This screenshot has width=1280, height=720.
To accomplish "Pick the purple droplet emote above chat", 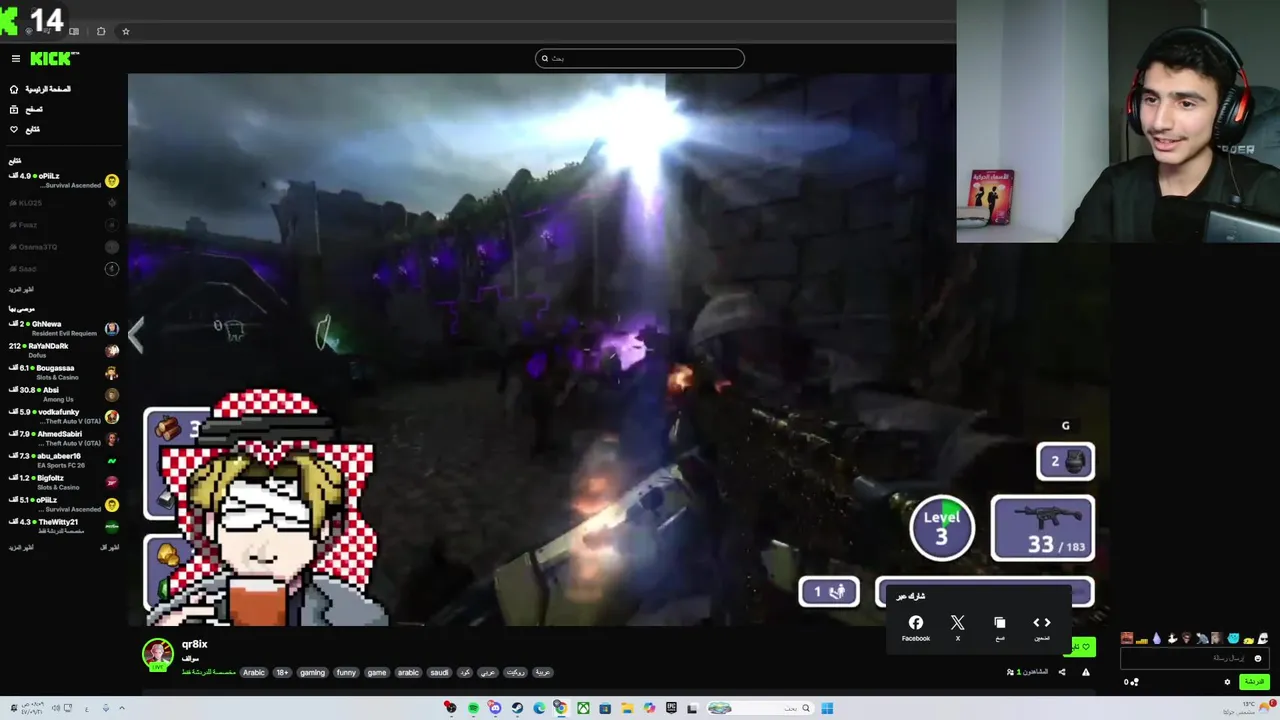I will (x=1157, y=639).
